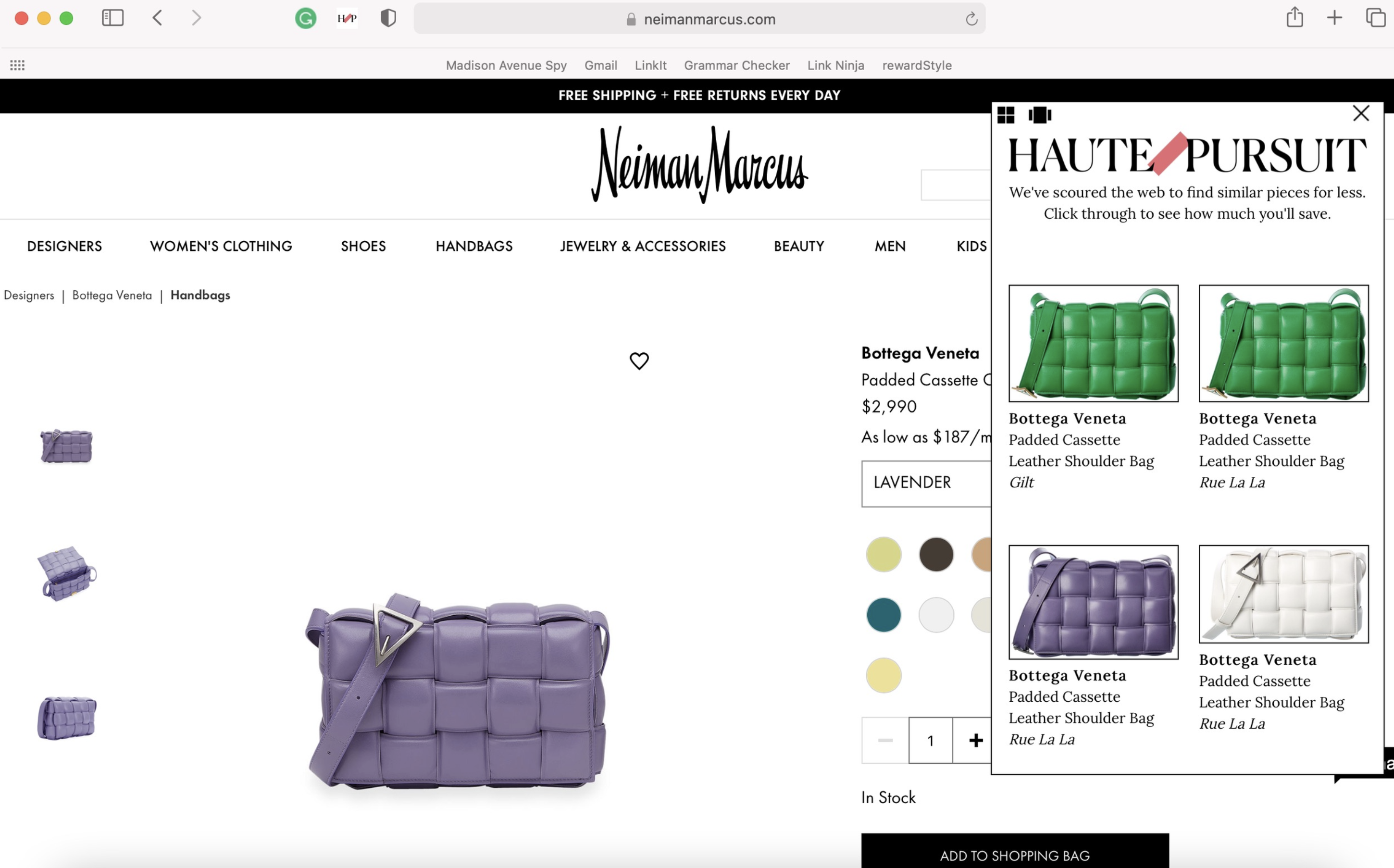Open the Haute Pursuit extension icon
Screen dimensions: 1394x868
pos(347,18)
